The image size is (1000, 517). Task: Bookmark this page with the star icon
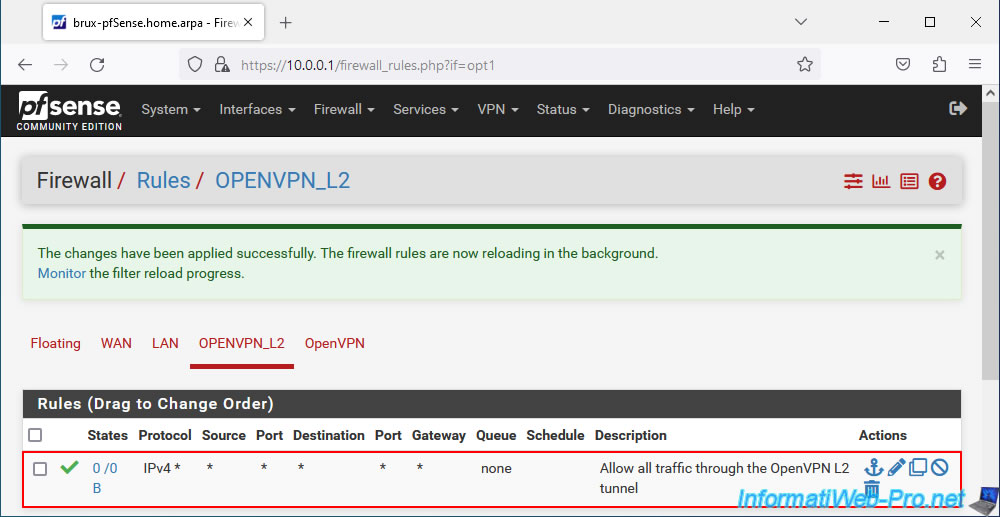click(805, 64)
